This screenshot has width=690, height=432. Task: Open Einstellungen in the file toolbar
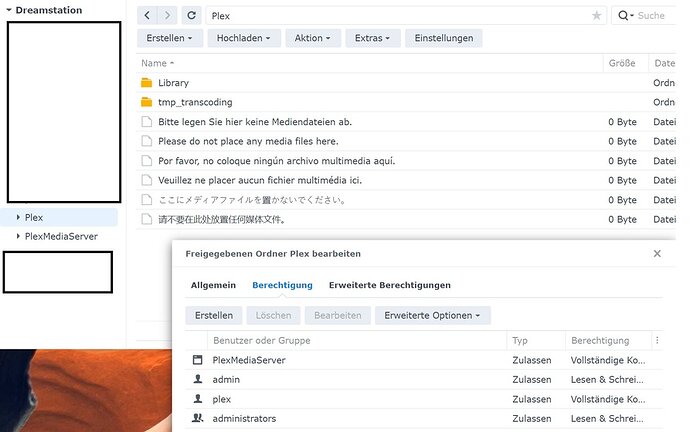click(x=444, y=38)
